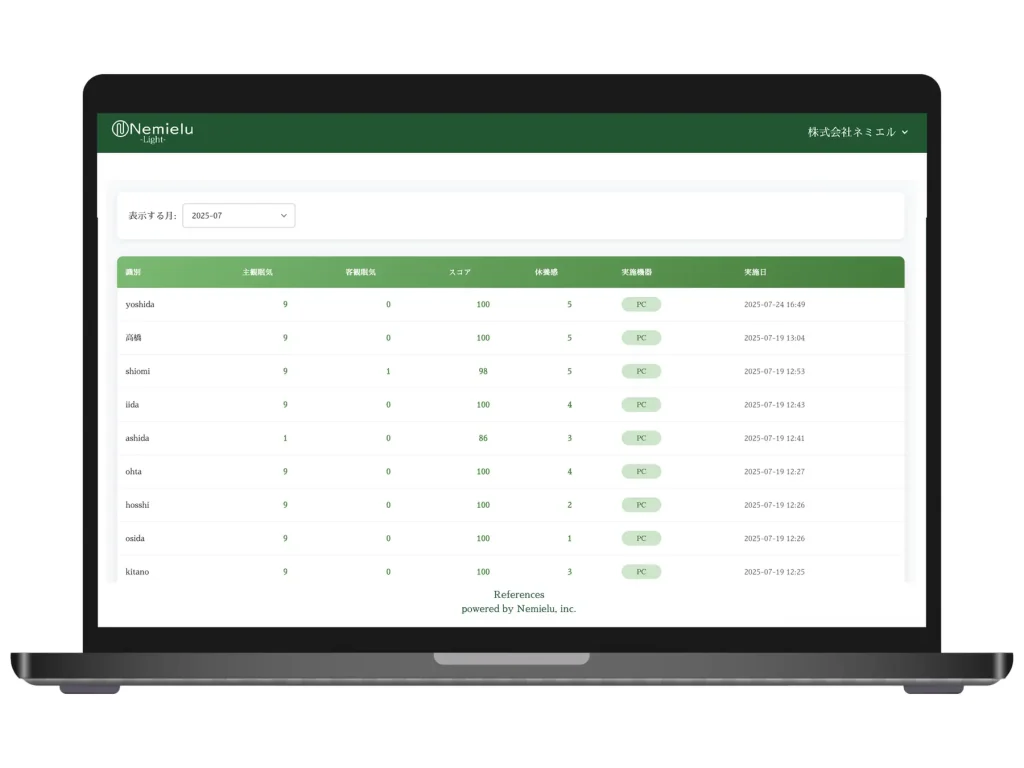The height and width of the screenshot is (768, 1024).
Task: Sort by the 休養感 column header
Action: tap(546, 272)
